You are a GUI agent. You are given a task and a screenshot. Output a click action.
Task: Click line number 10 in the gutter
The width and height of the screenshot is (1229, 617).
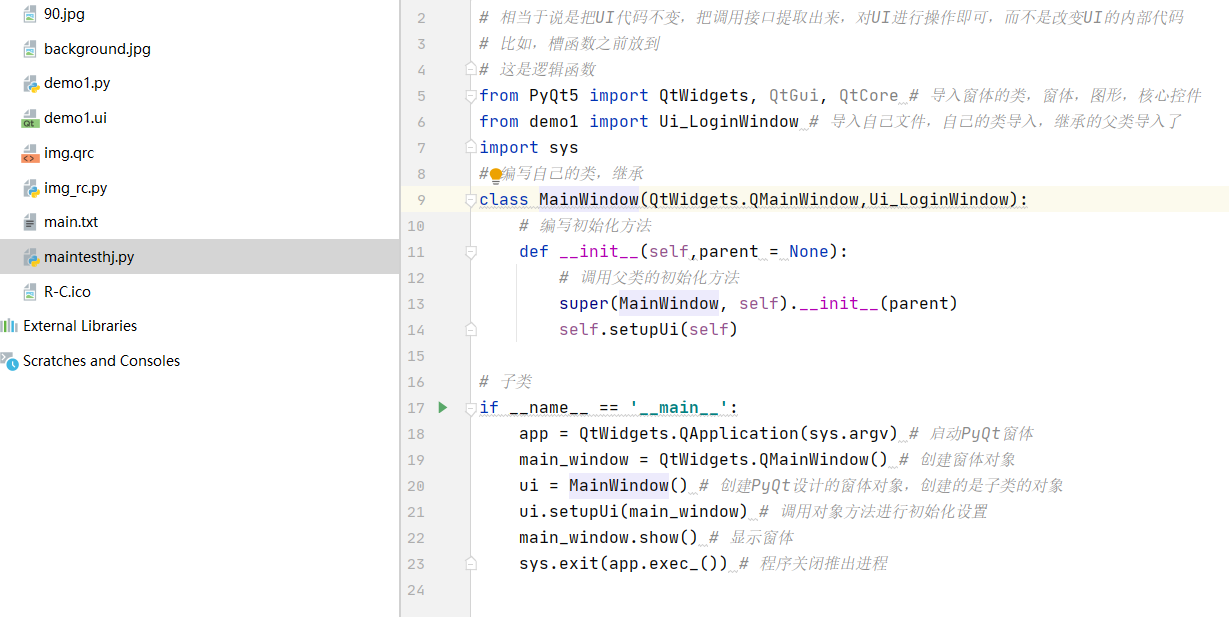point(416,226)
